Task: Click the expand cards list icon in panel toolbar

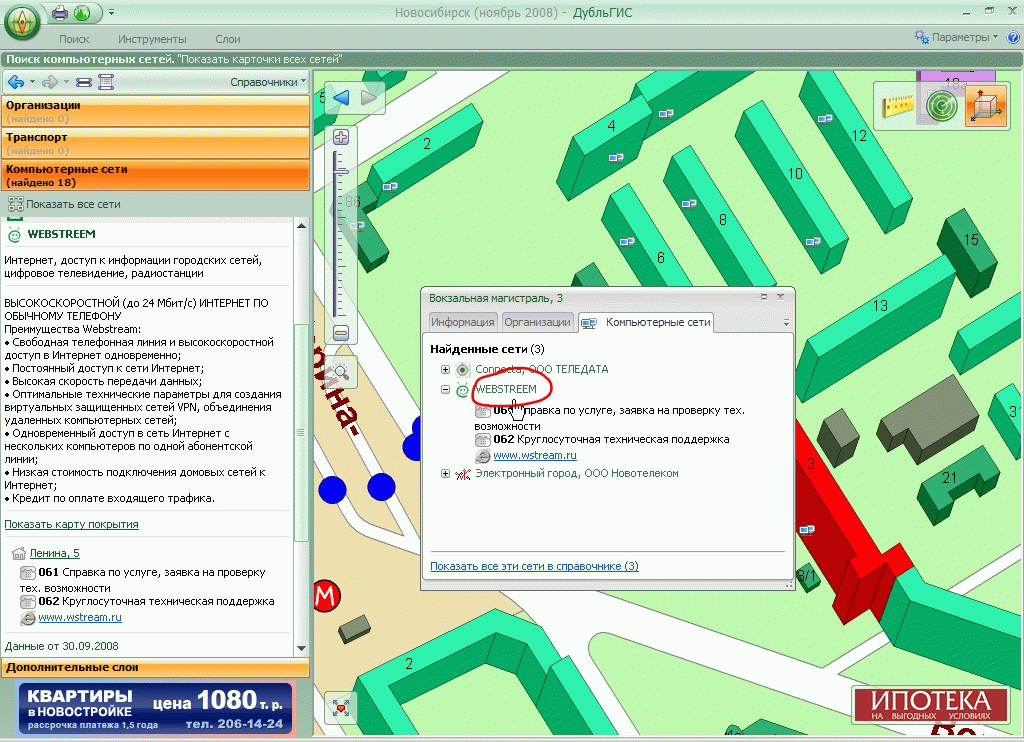Action: pyautogui.click(x=106, y=82)
